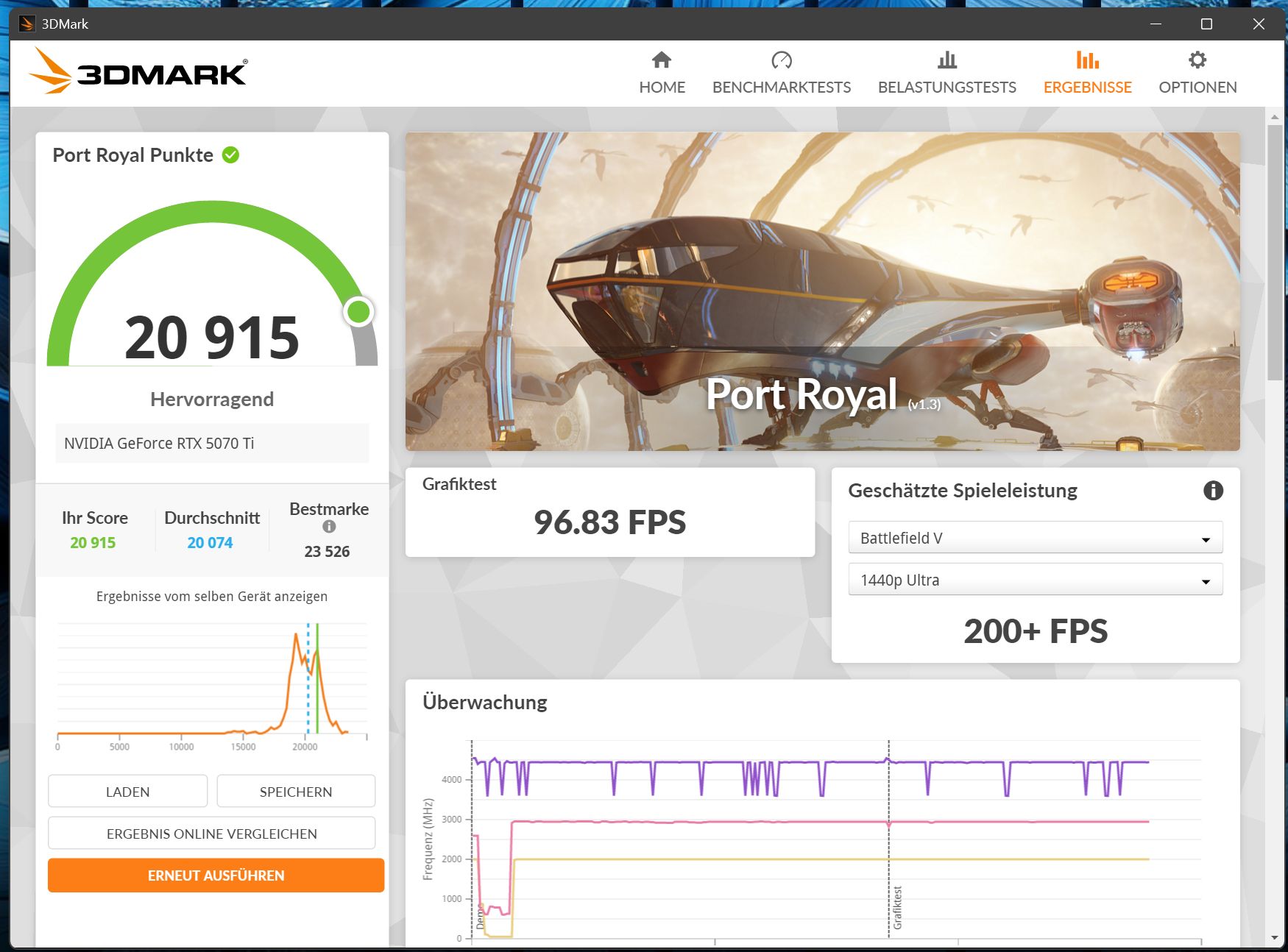Click ERGEBNIS ONLINE VERGLEICHEN button
The width and height of the screenshot is (1288, 952).
coord(212,834)
